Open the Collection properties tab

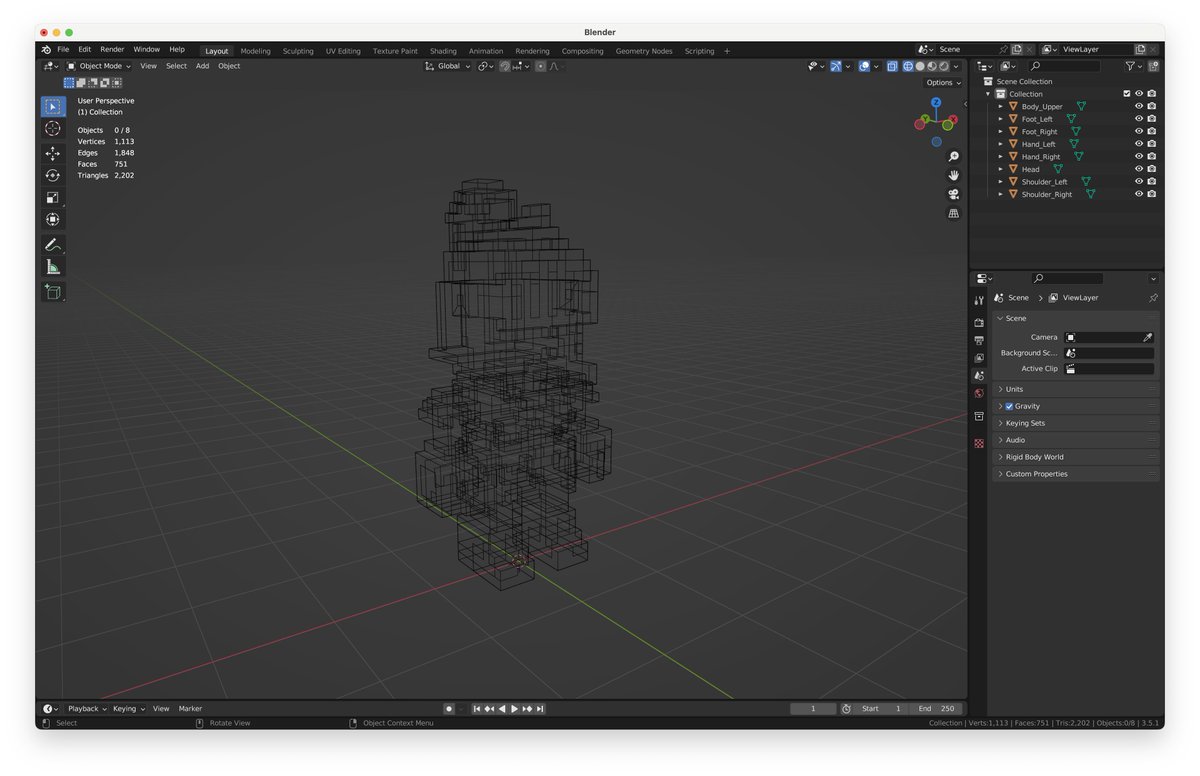(x=978, y=417)
